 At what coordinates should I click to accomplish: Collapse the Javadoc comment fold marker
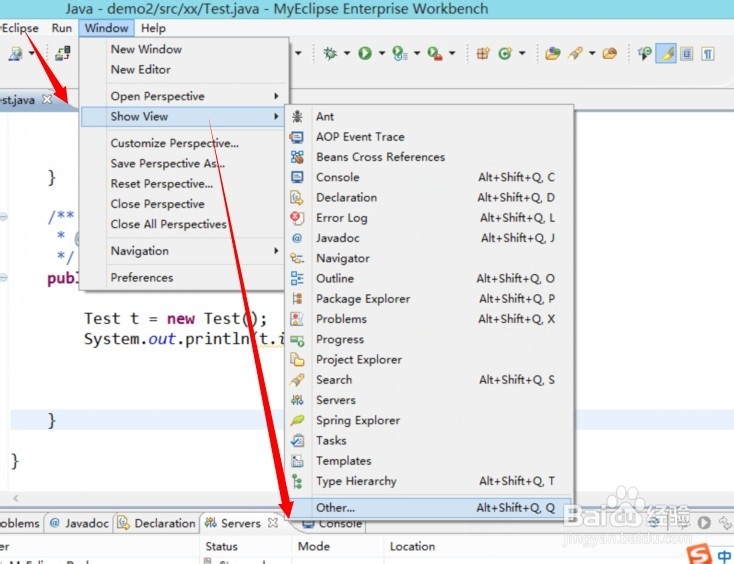pyautogui.click(x=3, y=217)
